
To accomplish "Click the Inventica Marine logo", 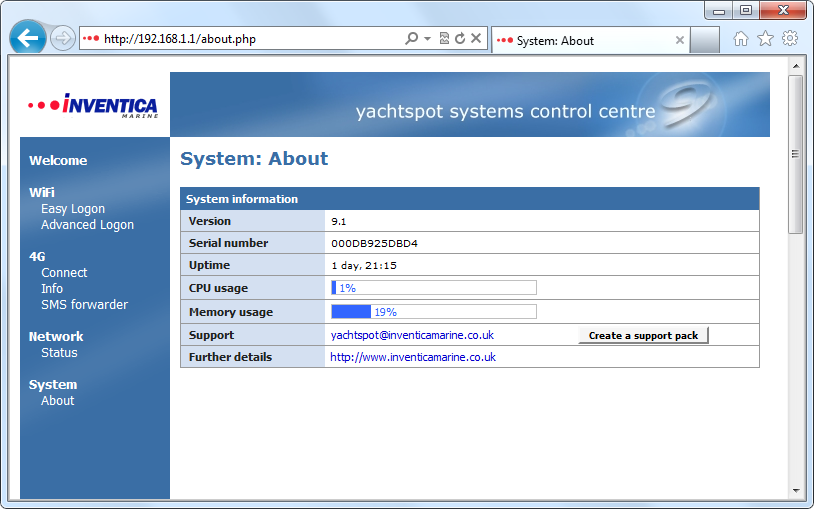I will click(x=93, y=105).
